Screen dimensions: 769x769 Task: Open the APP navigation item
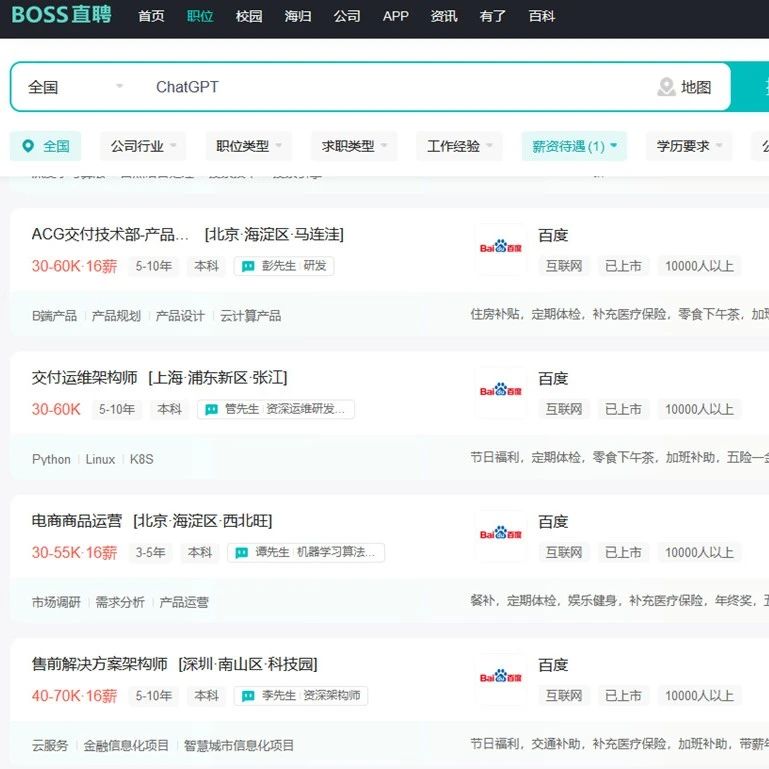pos(395,16)
